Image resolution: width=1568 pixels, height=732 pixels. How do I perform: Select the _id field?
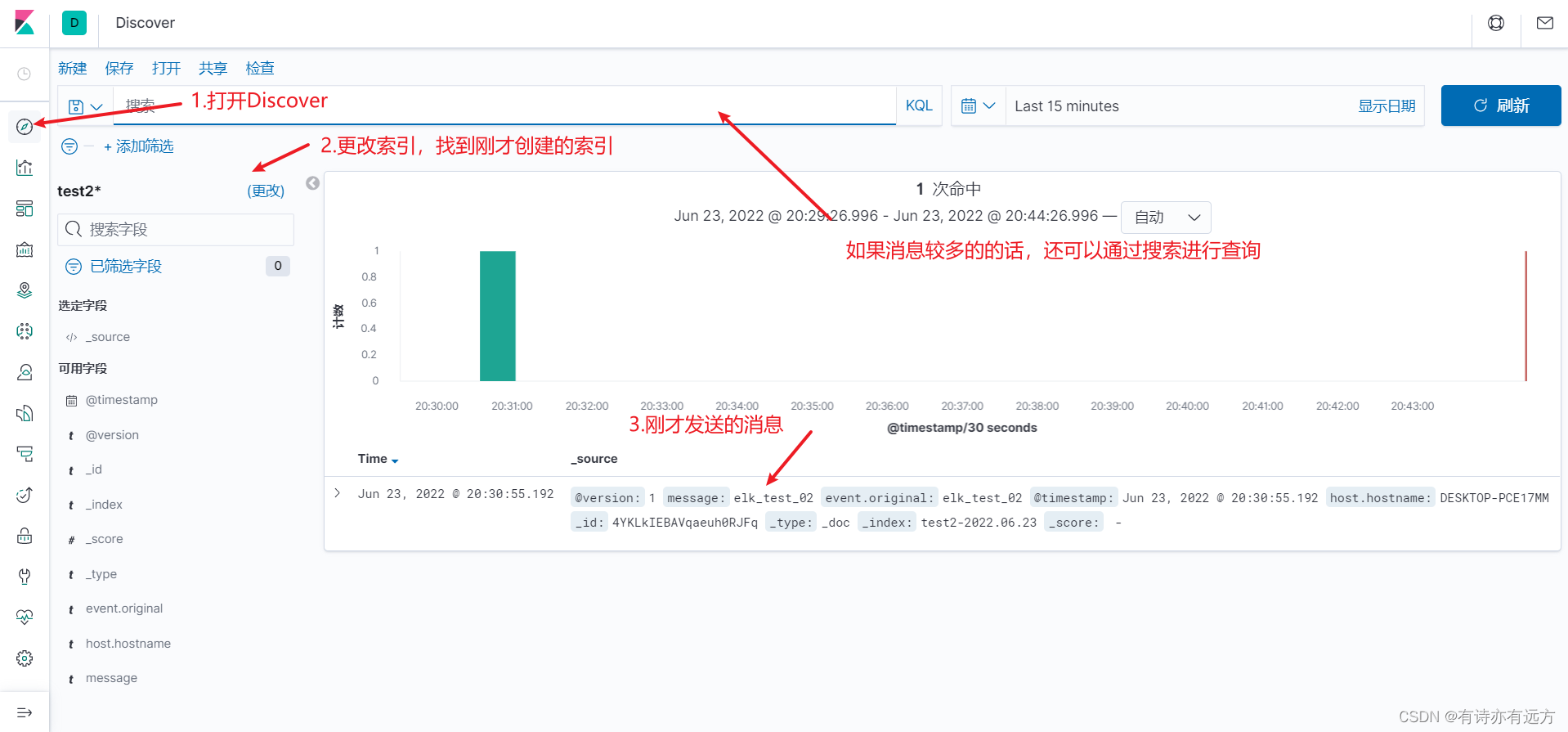(x=94, y=469)
